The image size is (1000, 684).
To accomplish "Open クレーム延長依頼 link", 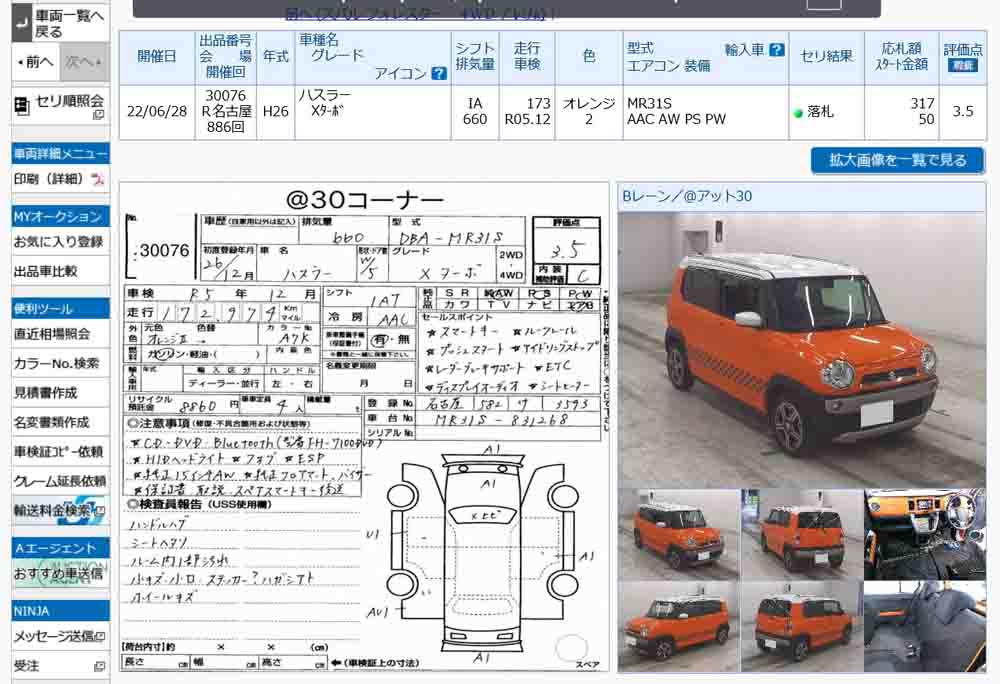I will [60, 481].
